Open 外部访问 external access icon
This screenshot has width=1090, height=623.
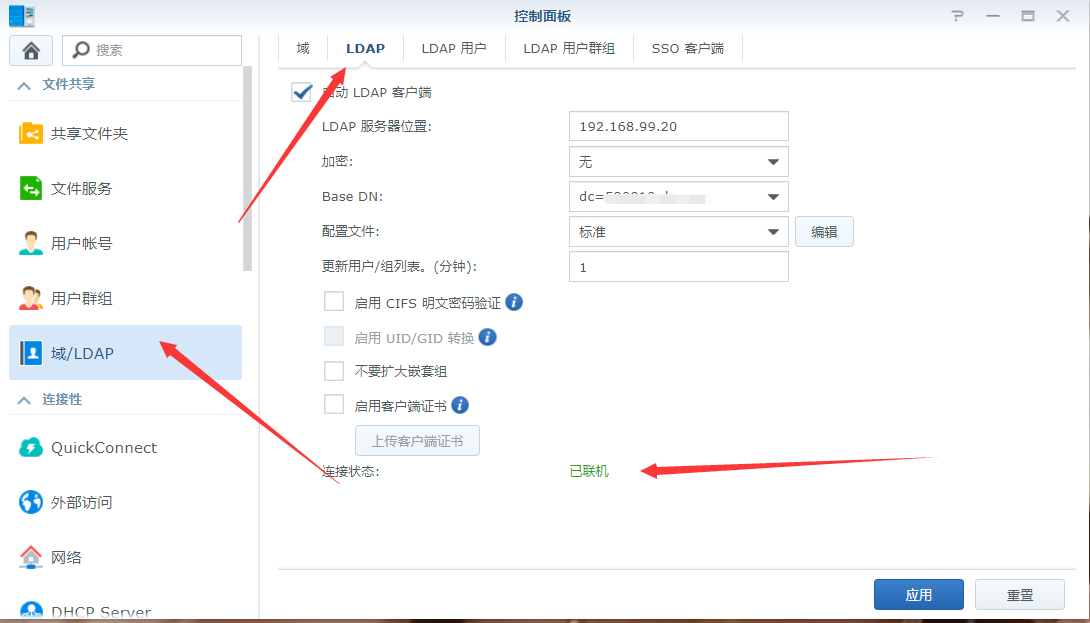31,502
